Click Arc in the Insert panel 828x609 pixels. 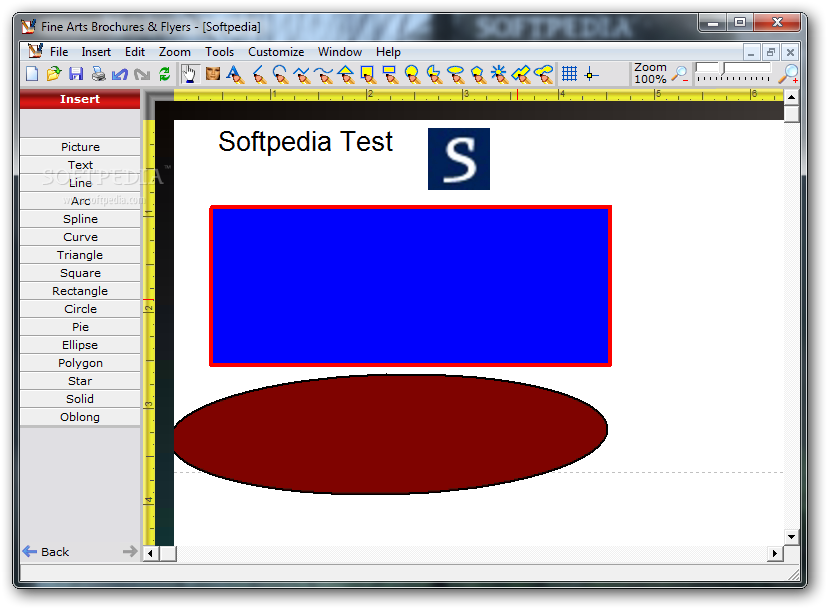click(x=80, y=201)
